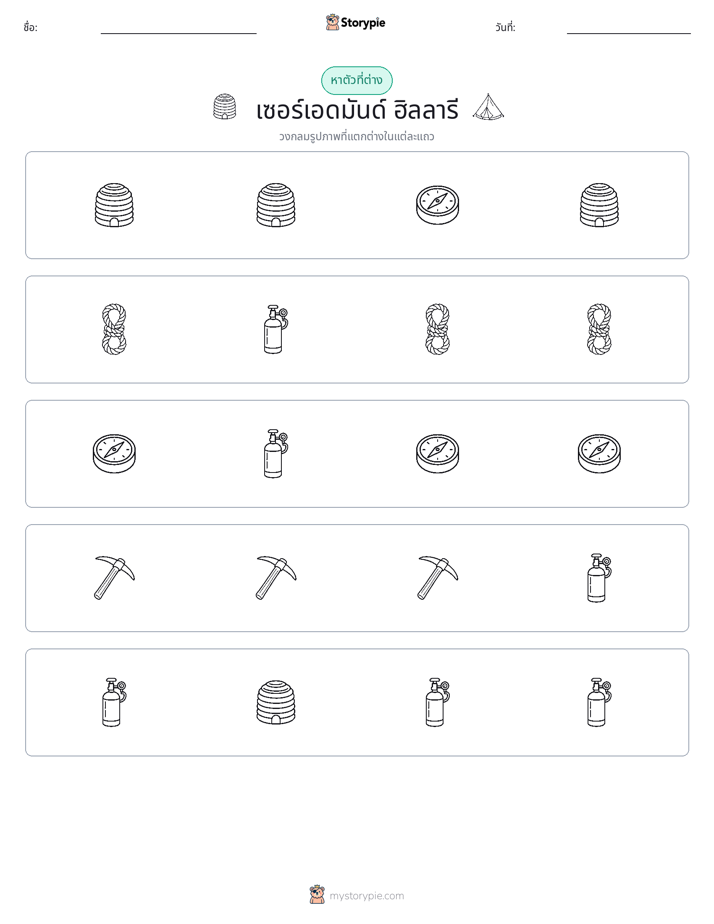The width and height of the screenshot is (714, 924).
Task: Click the first oxygen tank in bottom row
Action: coord(114,702)
